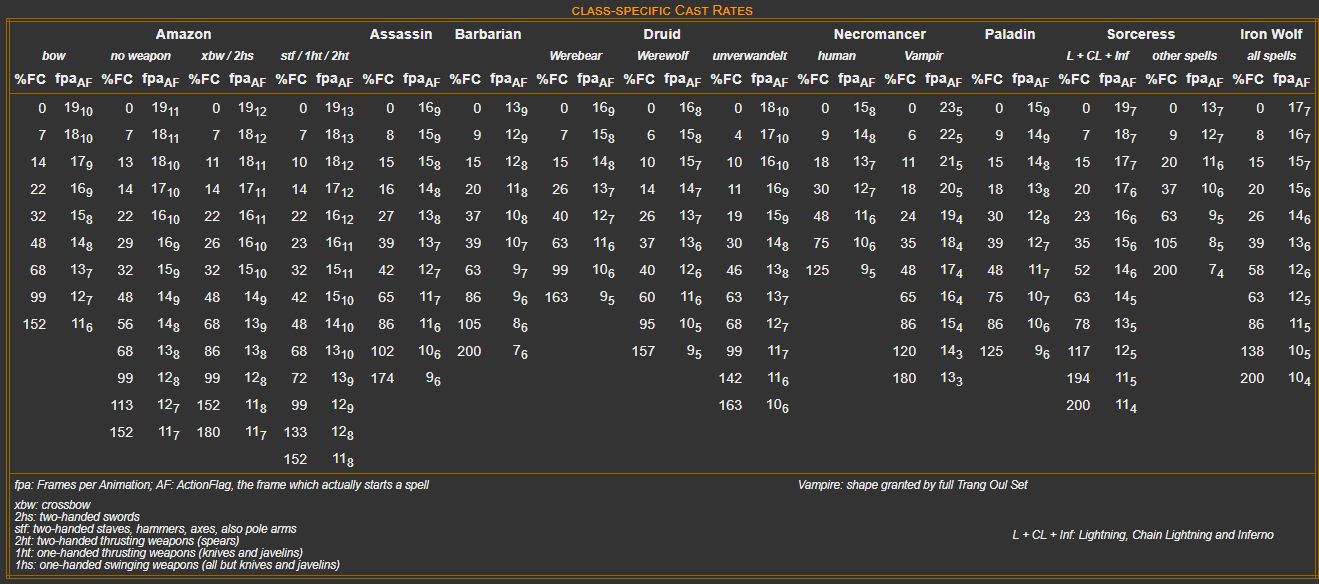The image size is (1319, 584).
Task: Click the 'L + CL + Inf' sub-header
Action: (x=1097, y=56)
